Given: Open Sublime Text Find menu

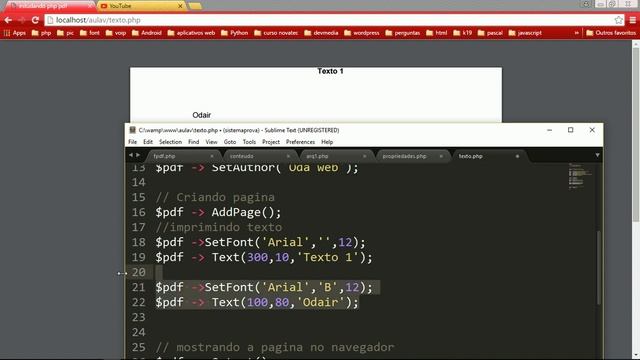Looking at the screenshot, I should [193, 142].
